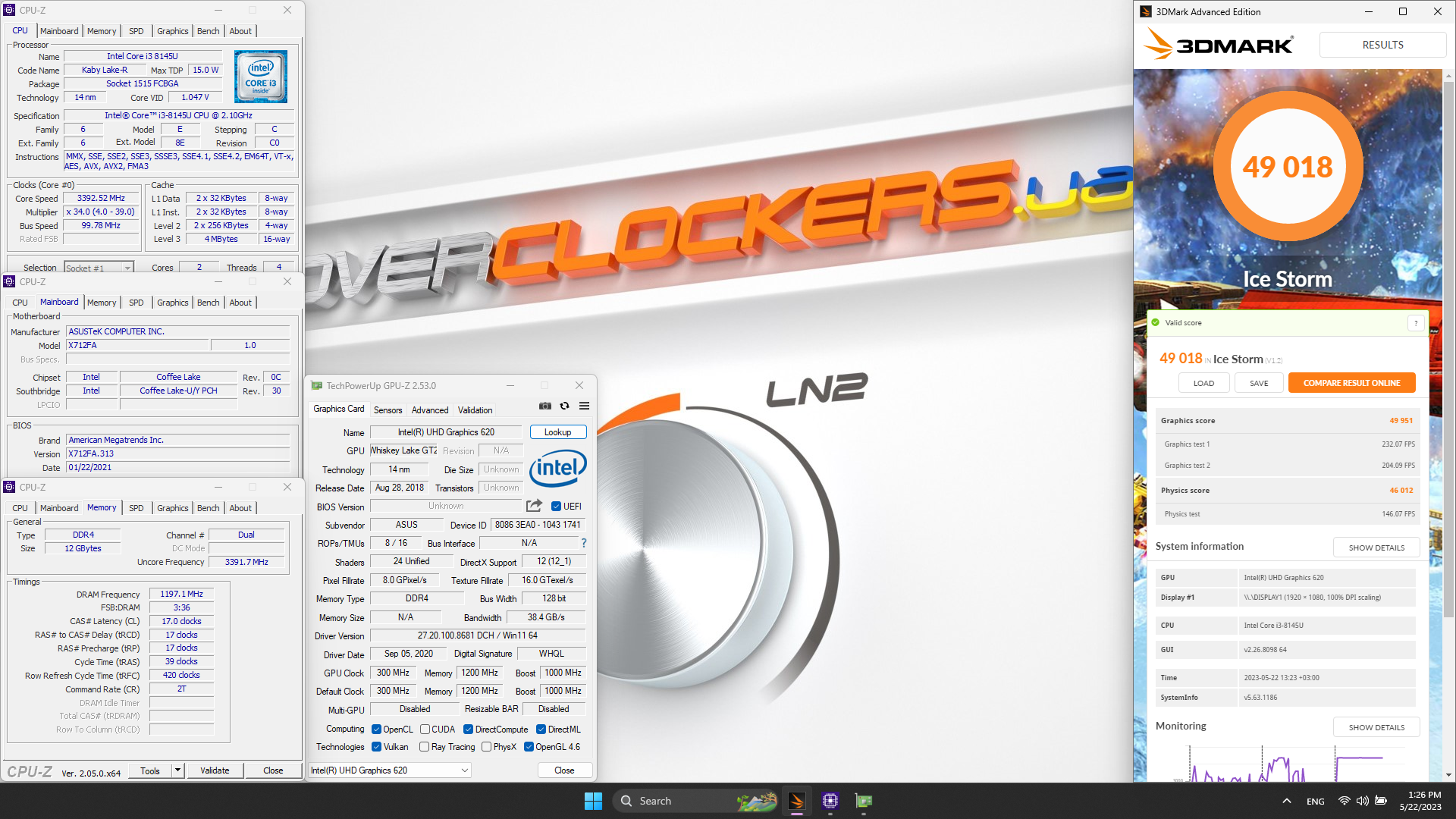Screen dimensions: 1456x819
Task: Show hidden tray icons chevron
Action: (1287, 801)
